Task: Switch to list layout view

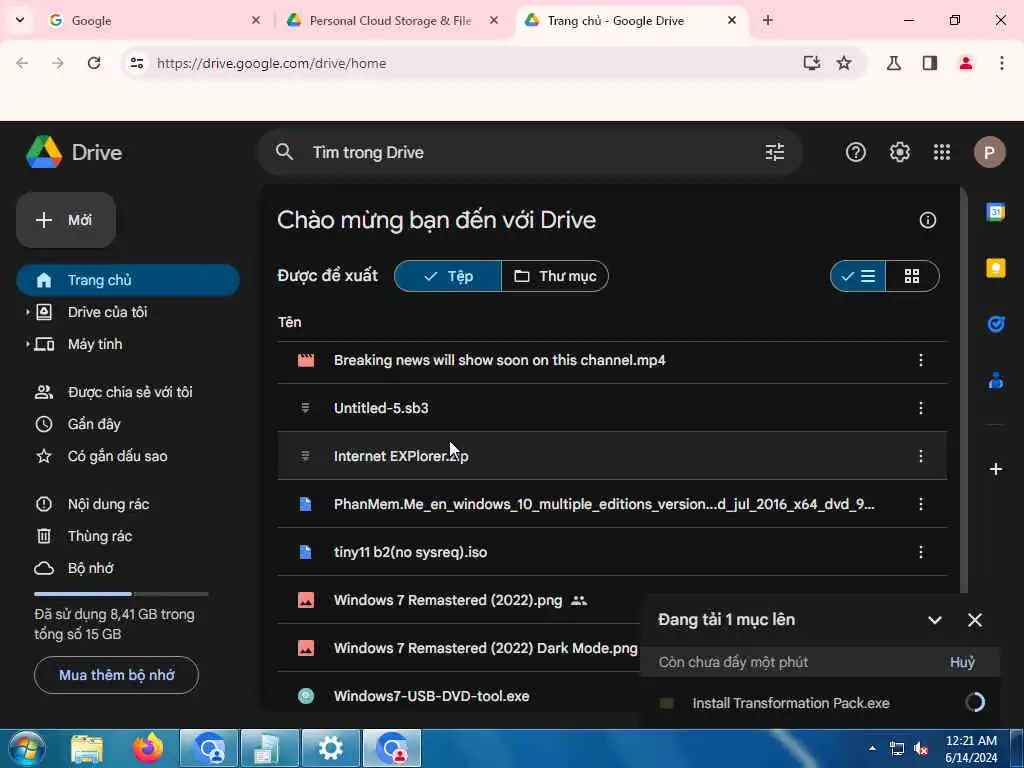Action: [858, 276]
